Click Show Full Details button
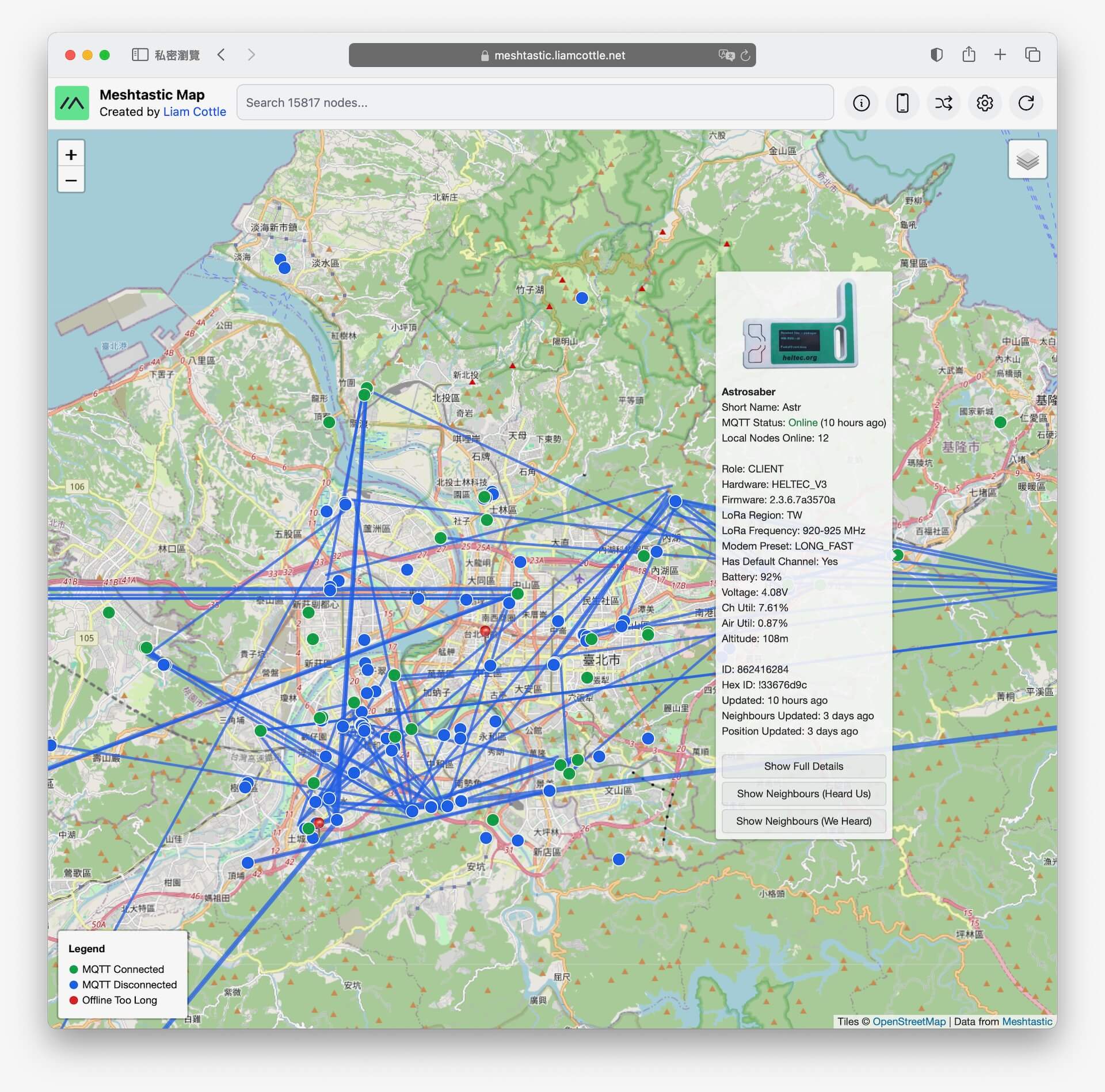1105x1092 pixels. (803, 766)
